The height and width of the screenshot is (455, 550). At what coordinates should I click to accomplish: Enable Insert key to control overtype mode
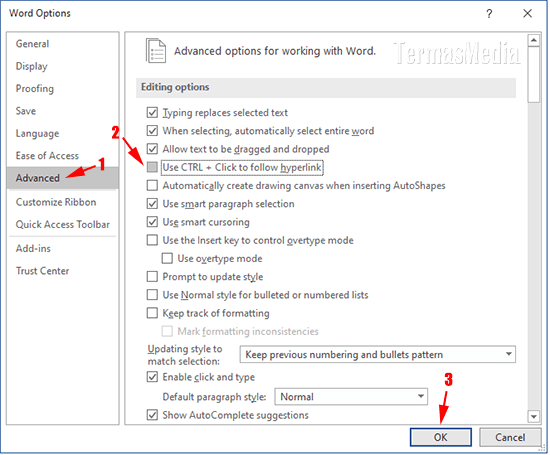point(152,240)
